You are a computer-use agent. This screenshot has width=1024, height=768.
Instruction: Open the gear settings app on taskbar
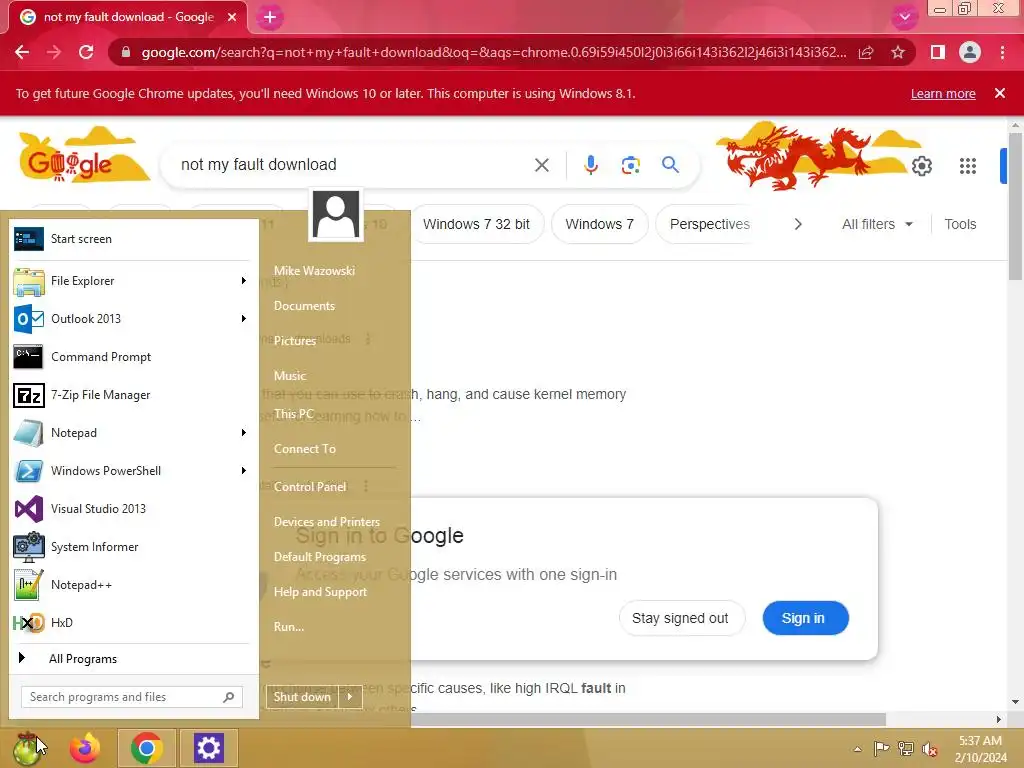pyautogui.click(x=208, y=748)
